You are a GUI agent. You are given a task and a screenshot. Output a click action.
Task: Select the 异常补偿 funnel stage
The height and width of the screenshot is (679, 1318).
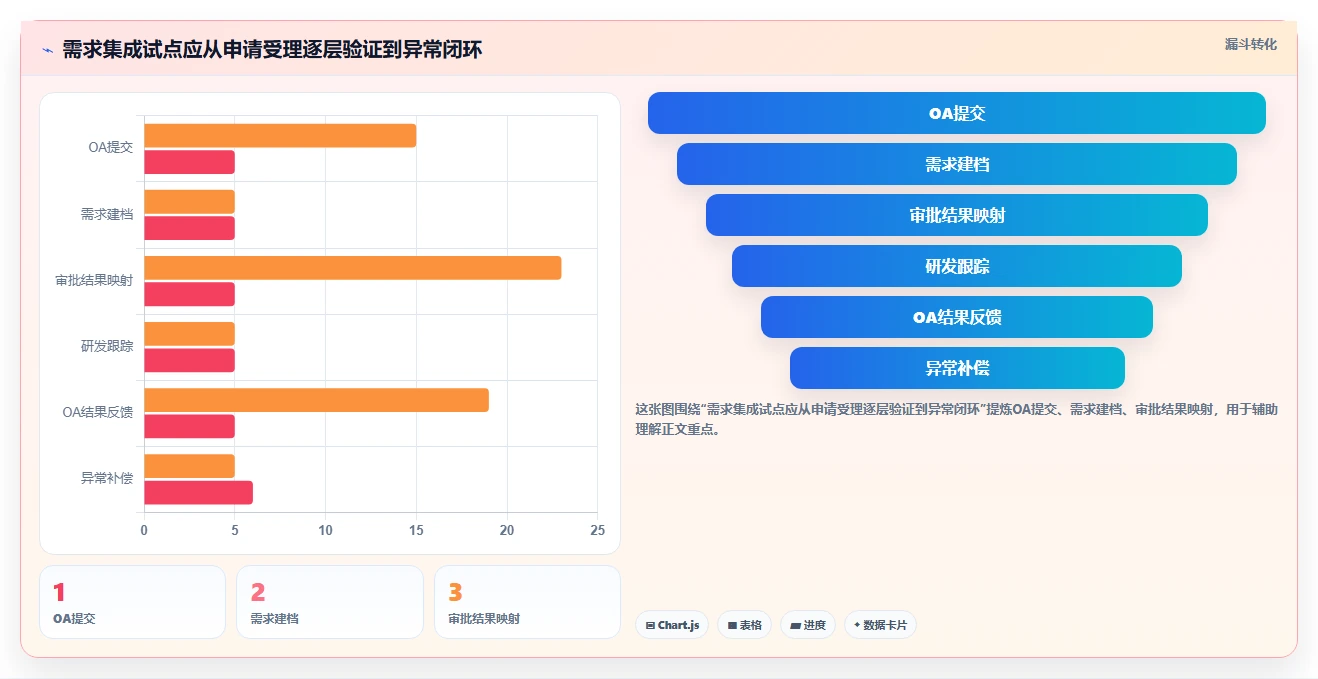click(x=957, y=368)
